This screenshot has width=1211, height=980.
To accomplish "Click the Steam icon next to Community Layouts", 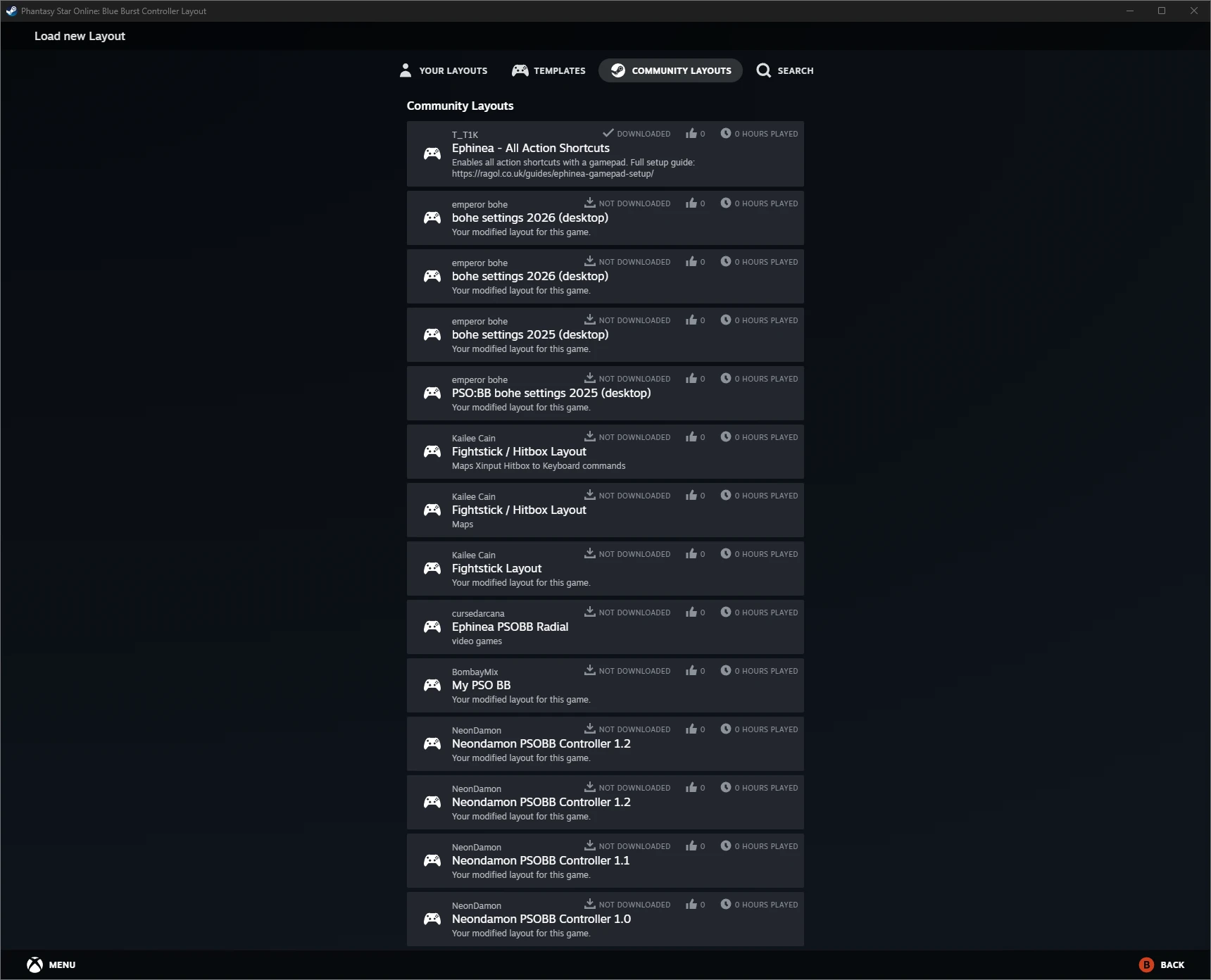I will tap(619, 70).
